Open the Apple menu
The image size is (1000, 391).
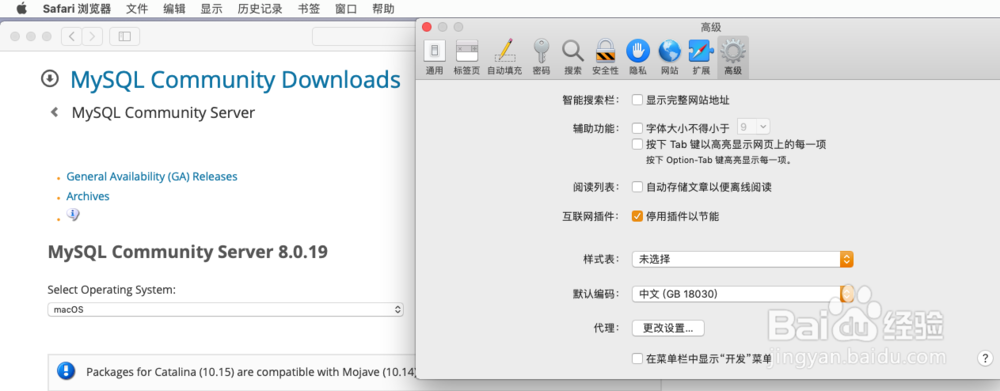pyautogui.click(x=22, y=9)
